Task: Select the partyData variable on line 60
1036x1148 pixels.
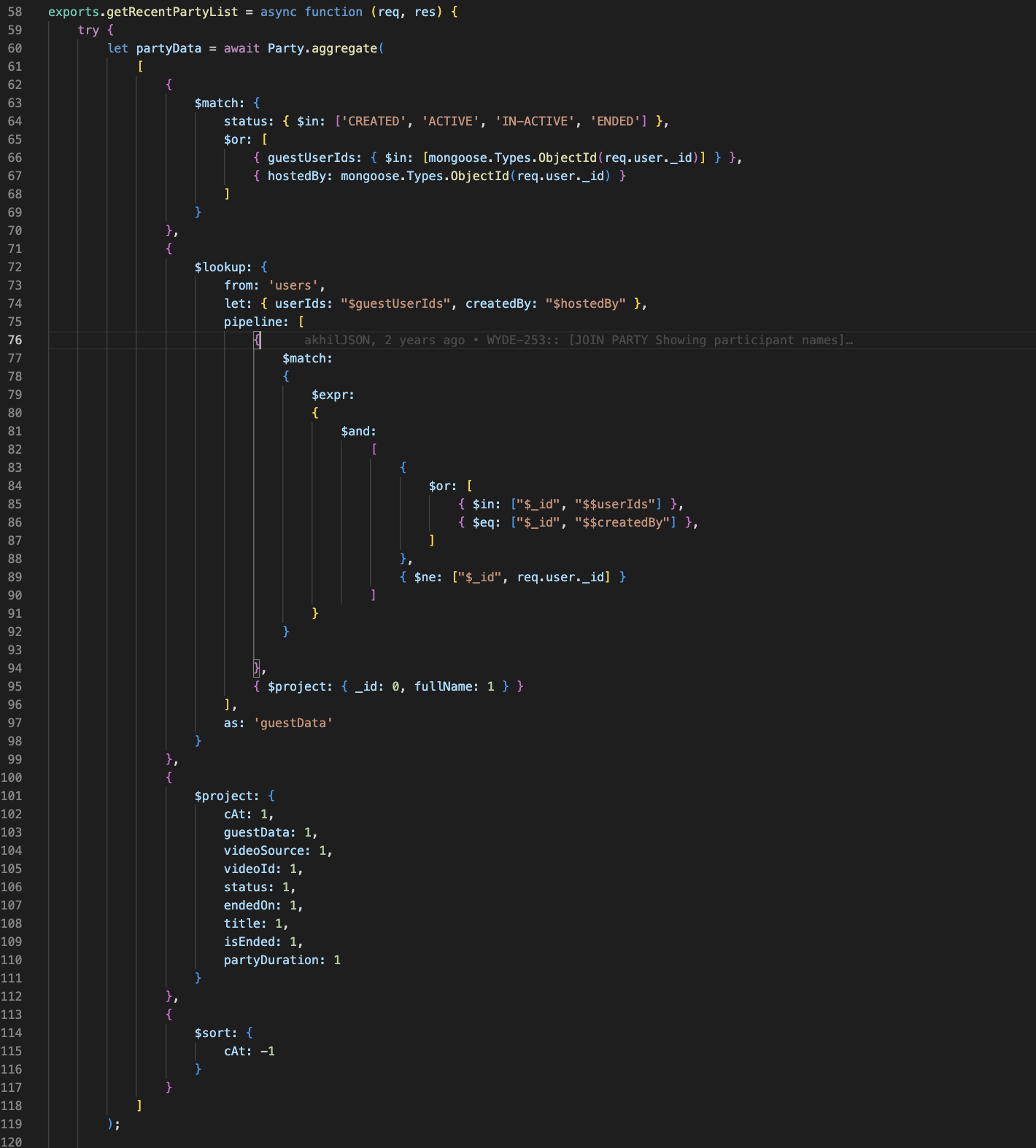Action: click(x=169, y=48)
